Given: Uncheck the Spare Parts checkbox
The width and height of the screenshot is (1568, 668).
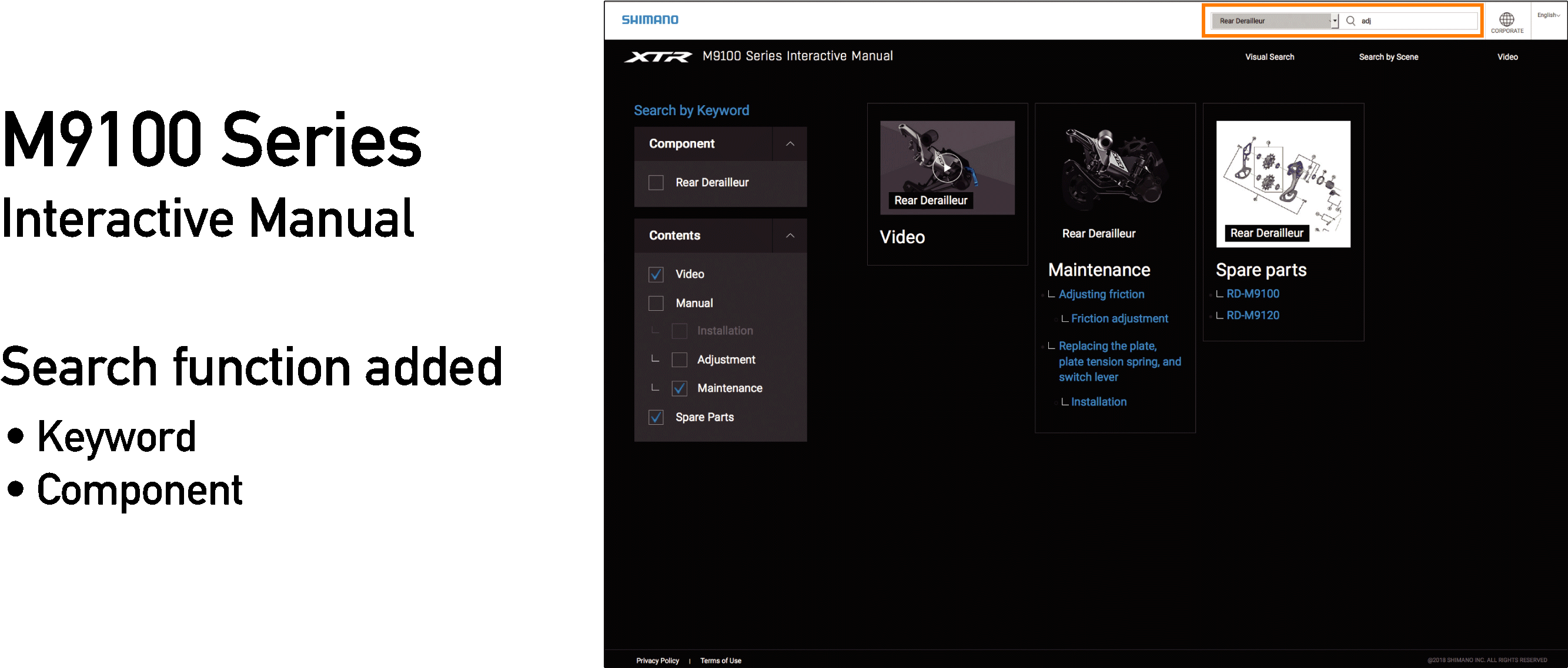Looking at the screenshot, I should [656, 417].
